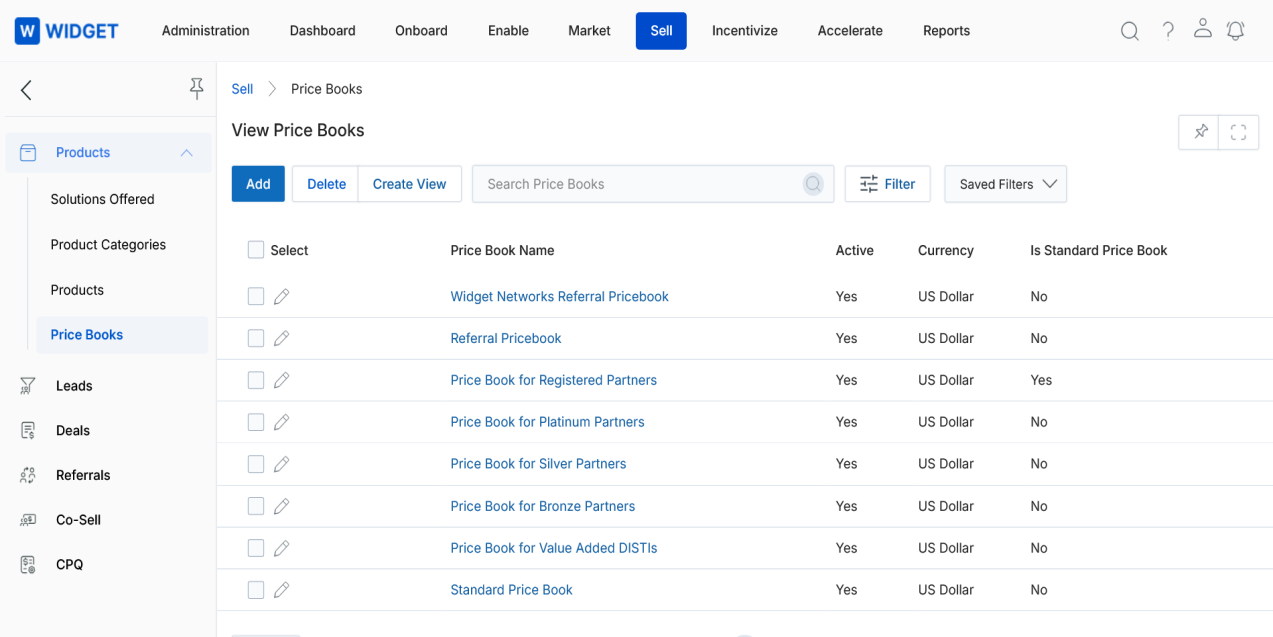Edit Referral Pricebook with pencil icon
Image resolution: width=1273 pixels, height=637 pixels.
pos(281,338)
